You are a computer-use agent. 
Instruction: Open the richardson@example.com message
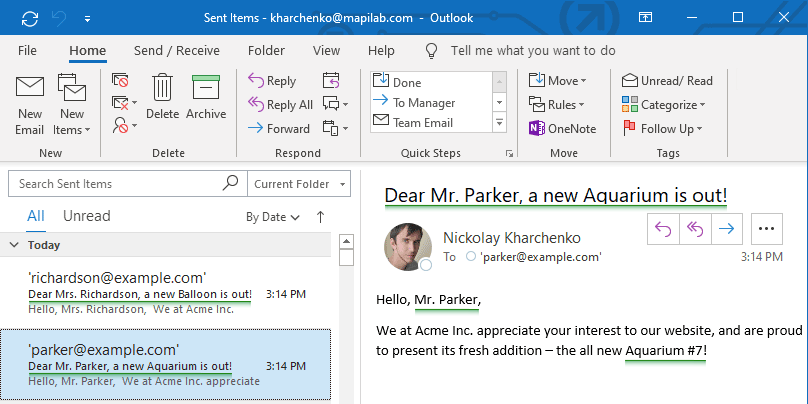[x=165, y=292]
